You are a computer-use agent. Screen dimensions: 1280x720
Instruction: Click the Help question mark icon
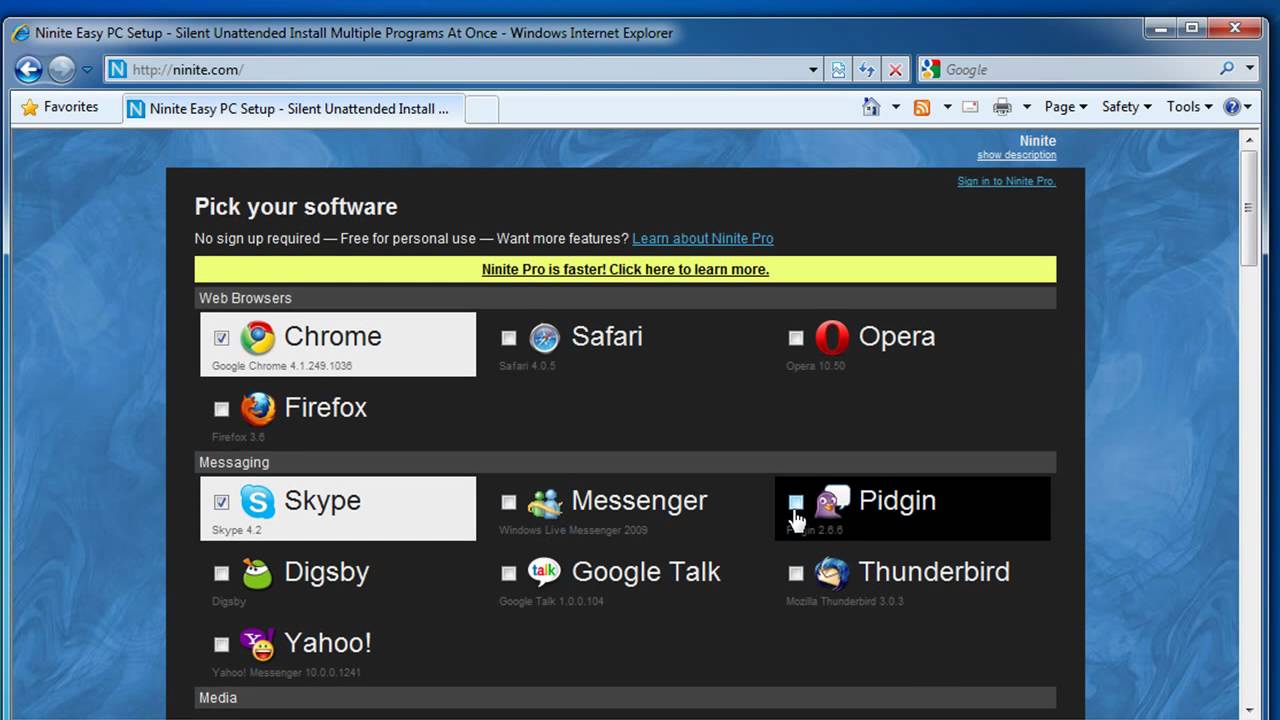click(1232, 107)
